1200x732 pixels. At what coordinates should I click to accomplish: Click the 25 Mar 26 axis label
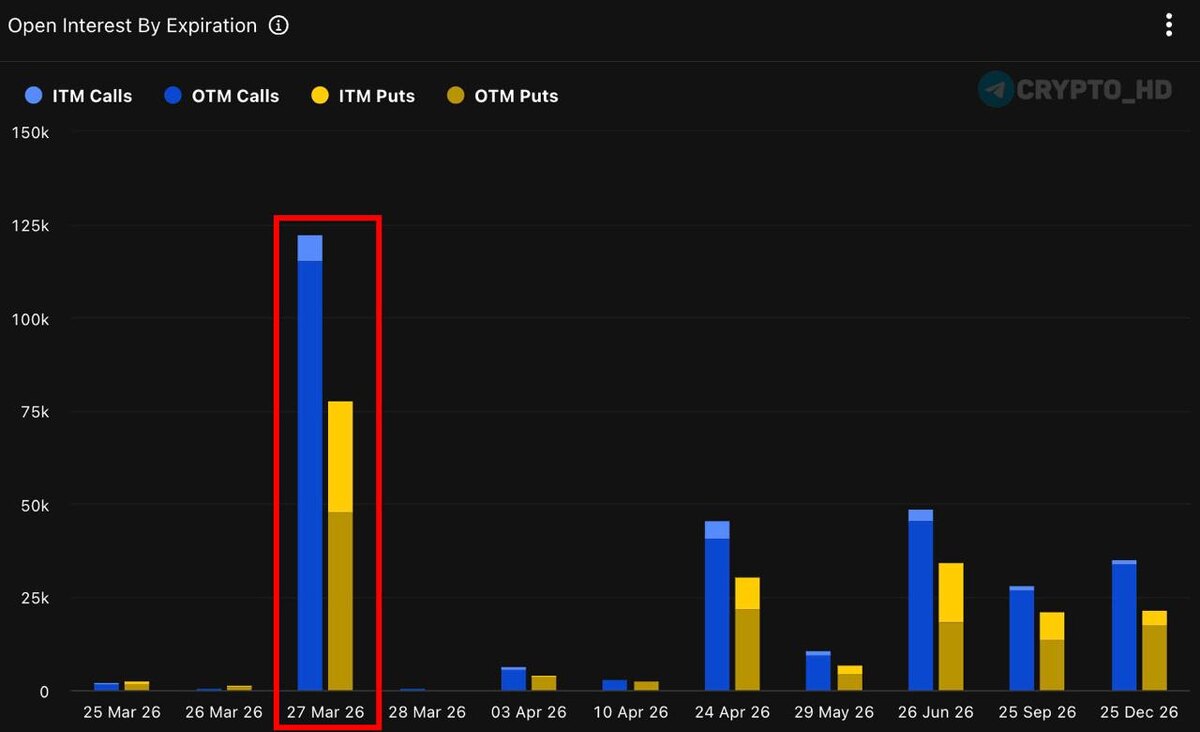[122, 713]
